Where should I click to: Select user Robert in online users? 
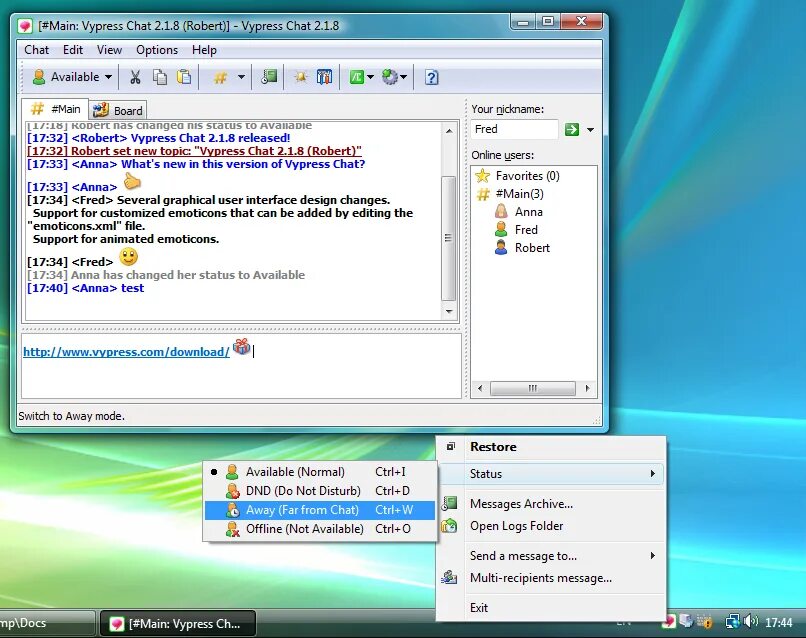tap(532, 248)
